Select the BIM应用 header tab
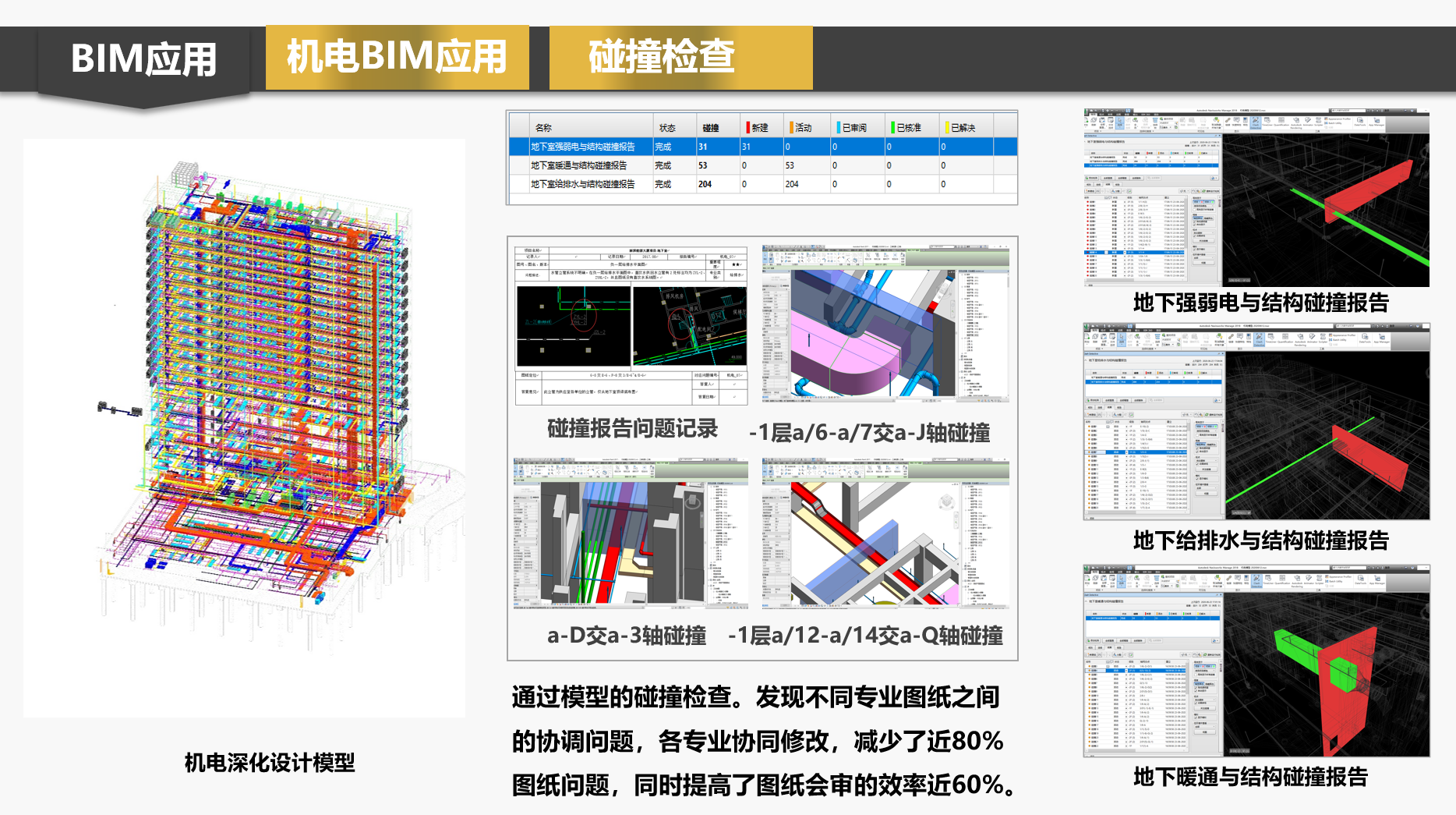Image resolution: width=1456 pixels, height=815 pixels. (x=144, y=59)
